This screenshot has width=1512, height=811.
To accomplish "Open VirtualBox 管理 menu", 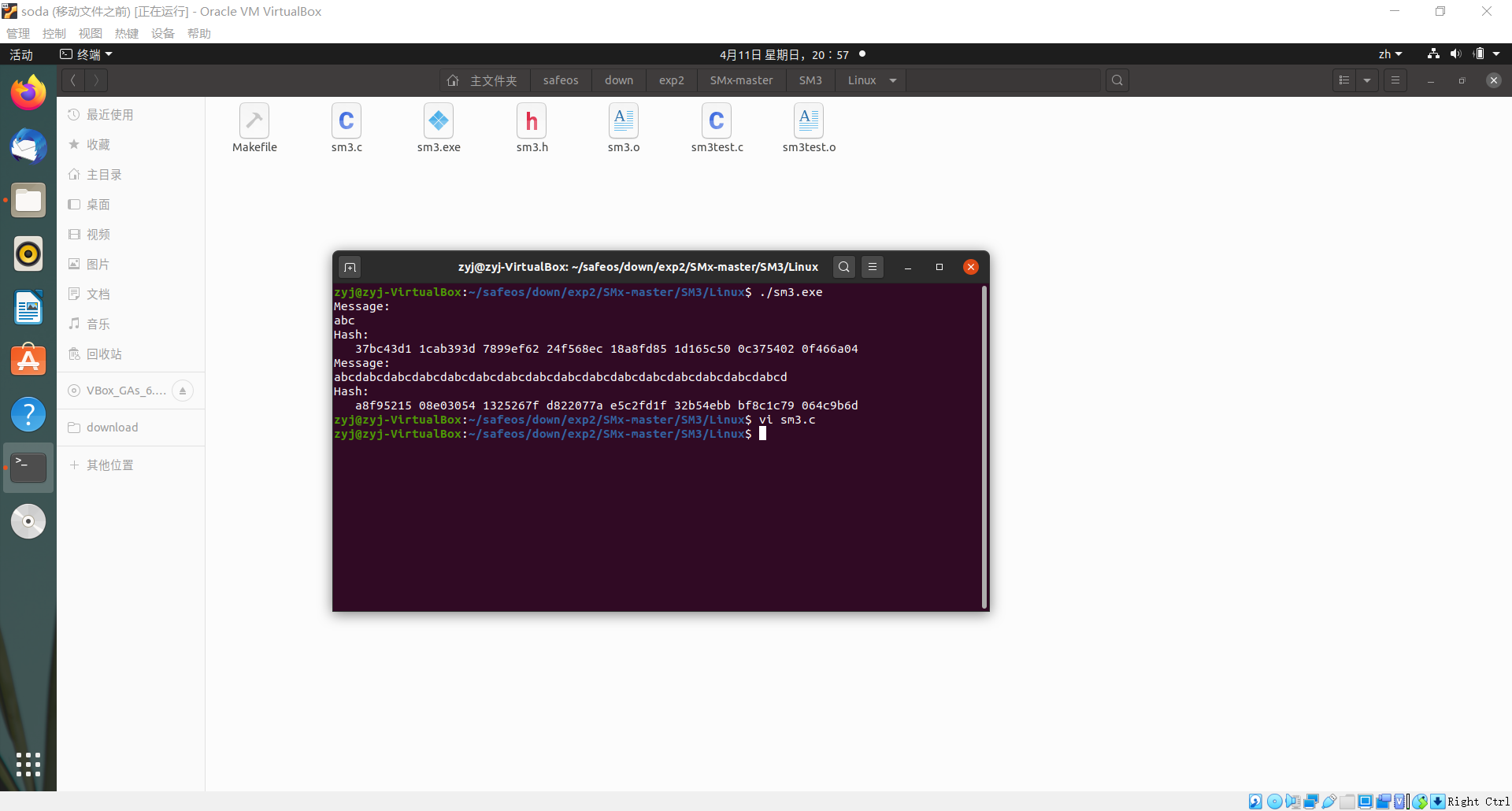I will click(x=18, y=33).
